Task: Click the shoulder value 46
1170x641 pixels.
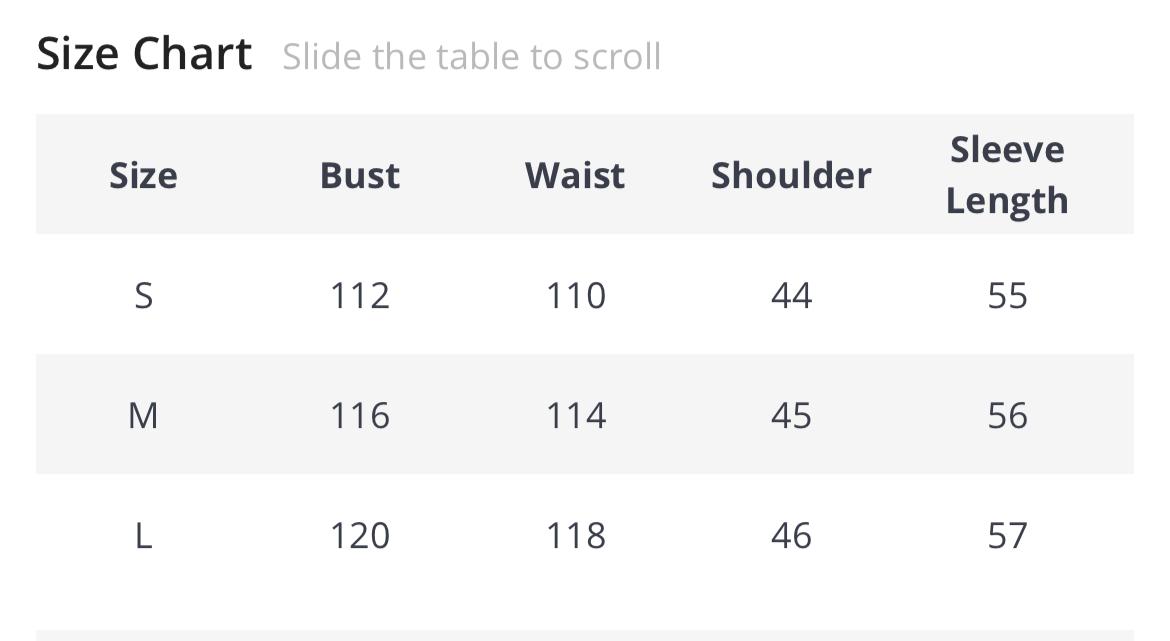Action: [x=791, y=536]
